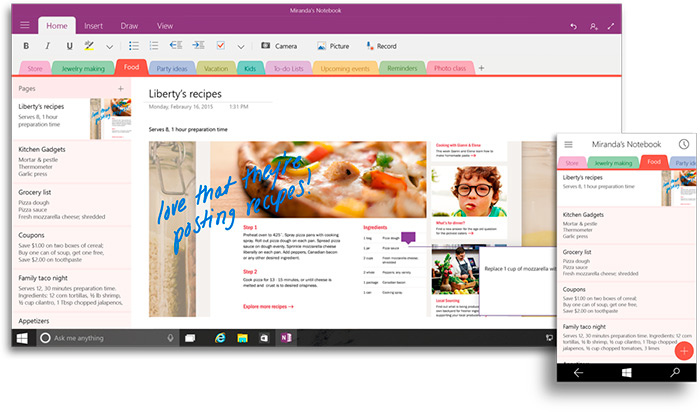Add a new page with plus button
Screen dimensions: 700x412
[120, 89]
